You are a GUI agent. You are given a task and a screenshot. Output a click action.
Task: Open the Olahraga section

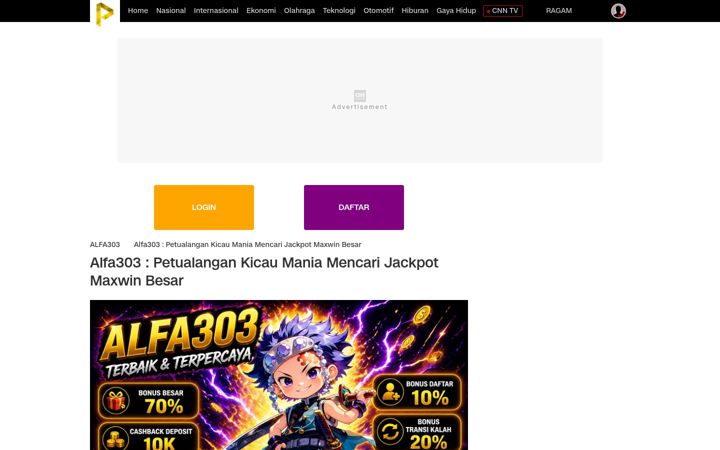point(299,11)
